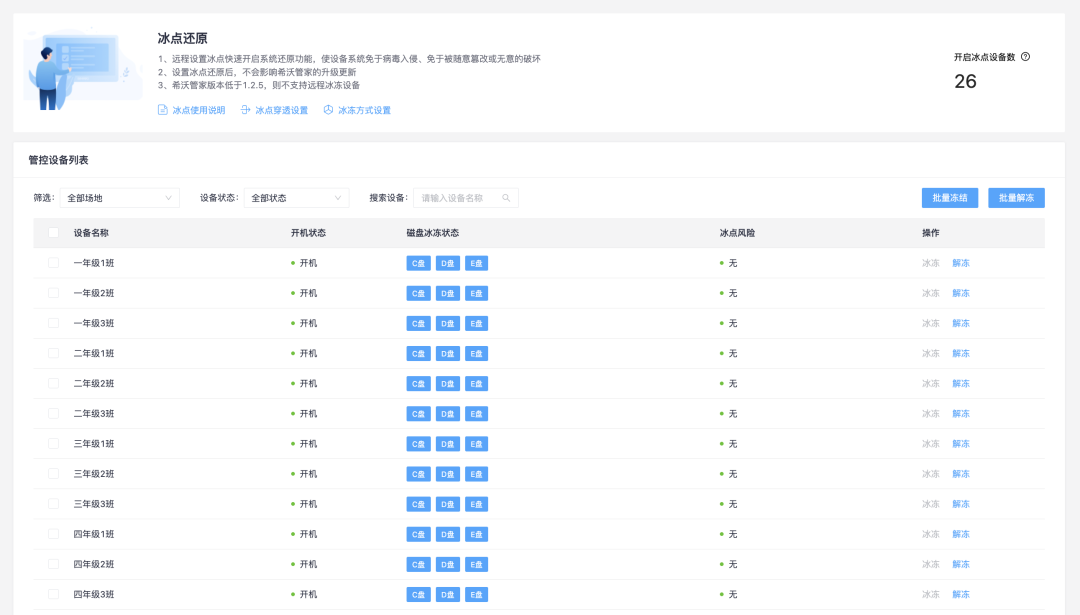Click 解冻 for 一年级2班

pos(961,293)
